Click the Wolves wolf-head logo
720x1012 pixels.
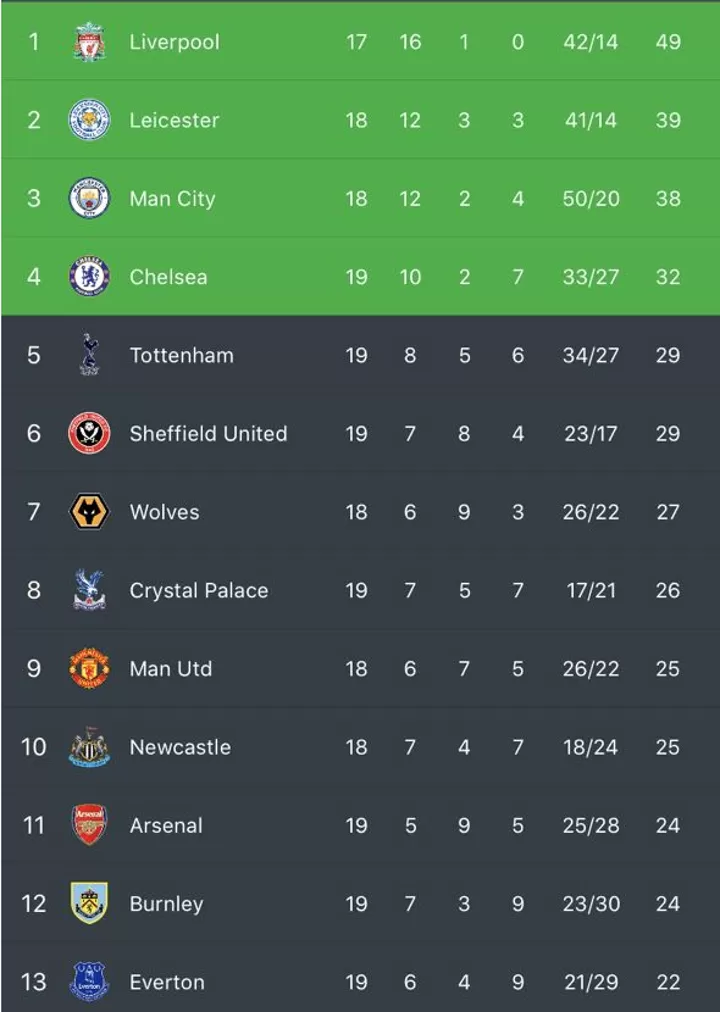[x=89, y=512]
